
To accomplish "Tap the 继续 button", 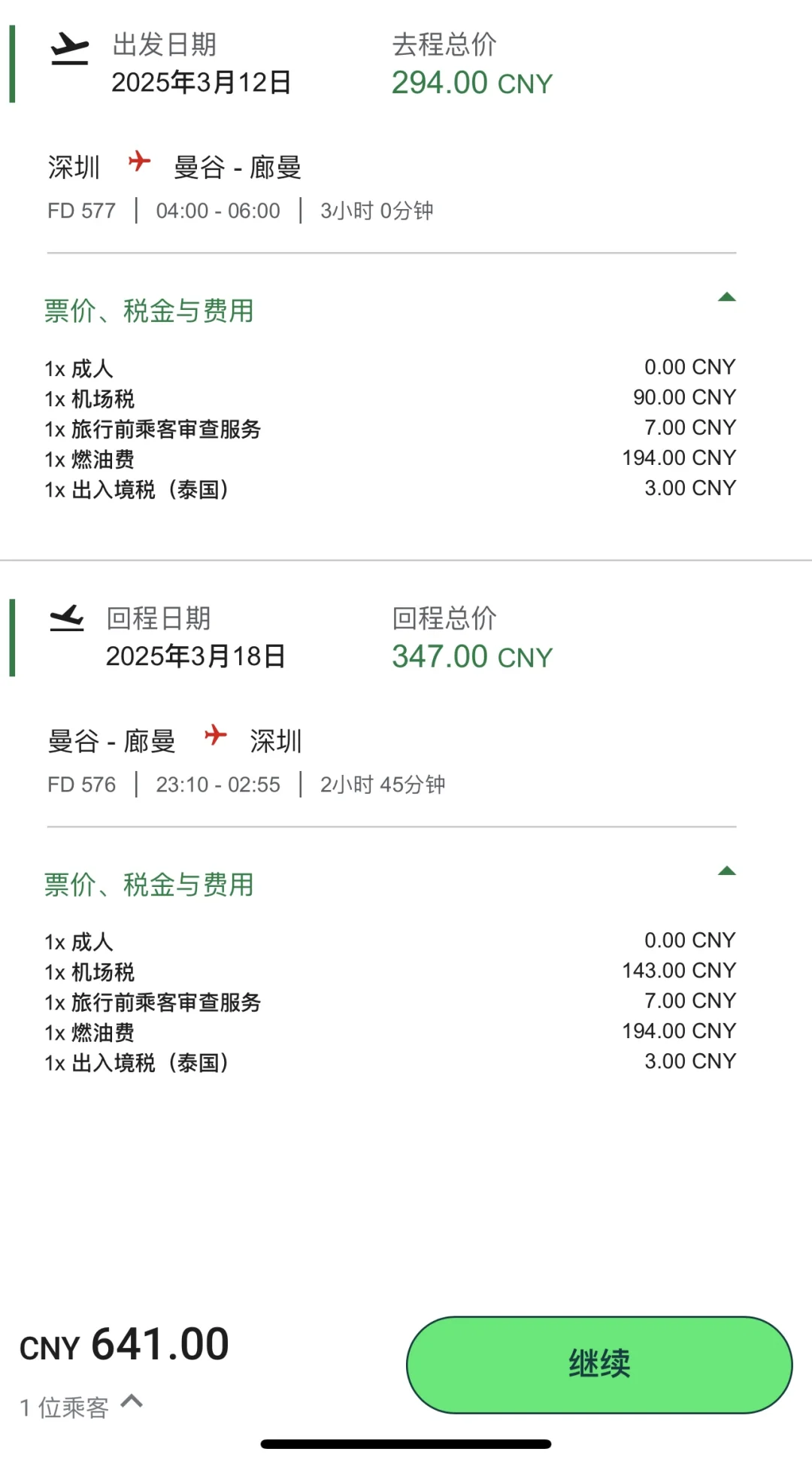I will pyautogui.click(x=599, y=1365).
